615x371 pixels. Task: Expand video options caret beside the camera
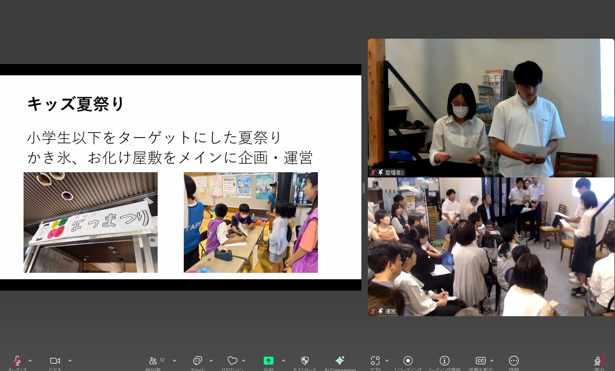pyautogui.click(x=70, y=360)
